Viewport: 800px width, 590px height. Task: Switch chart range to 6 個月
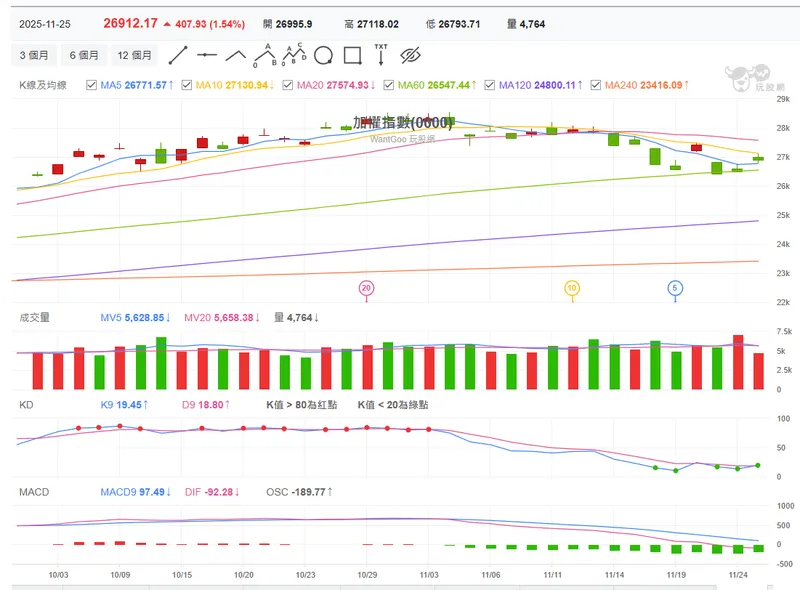click(x=84, y=55)
